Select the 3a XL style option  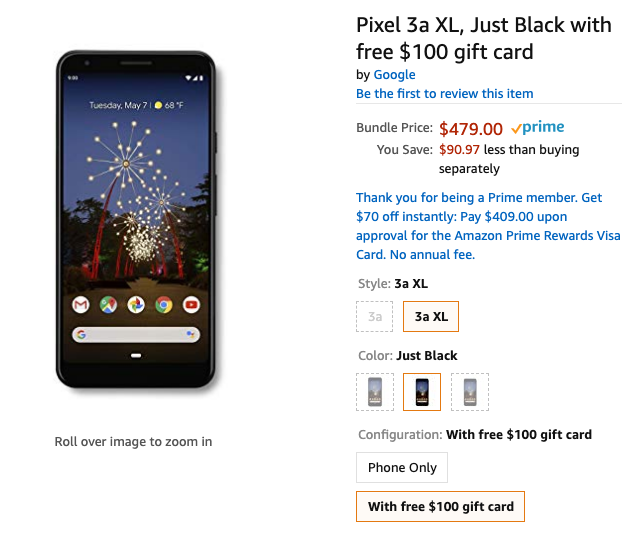(x=431, y=316)
